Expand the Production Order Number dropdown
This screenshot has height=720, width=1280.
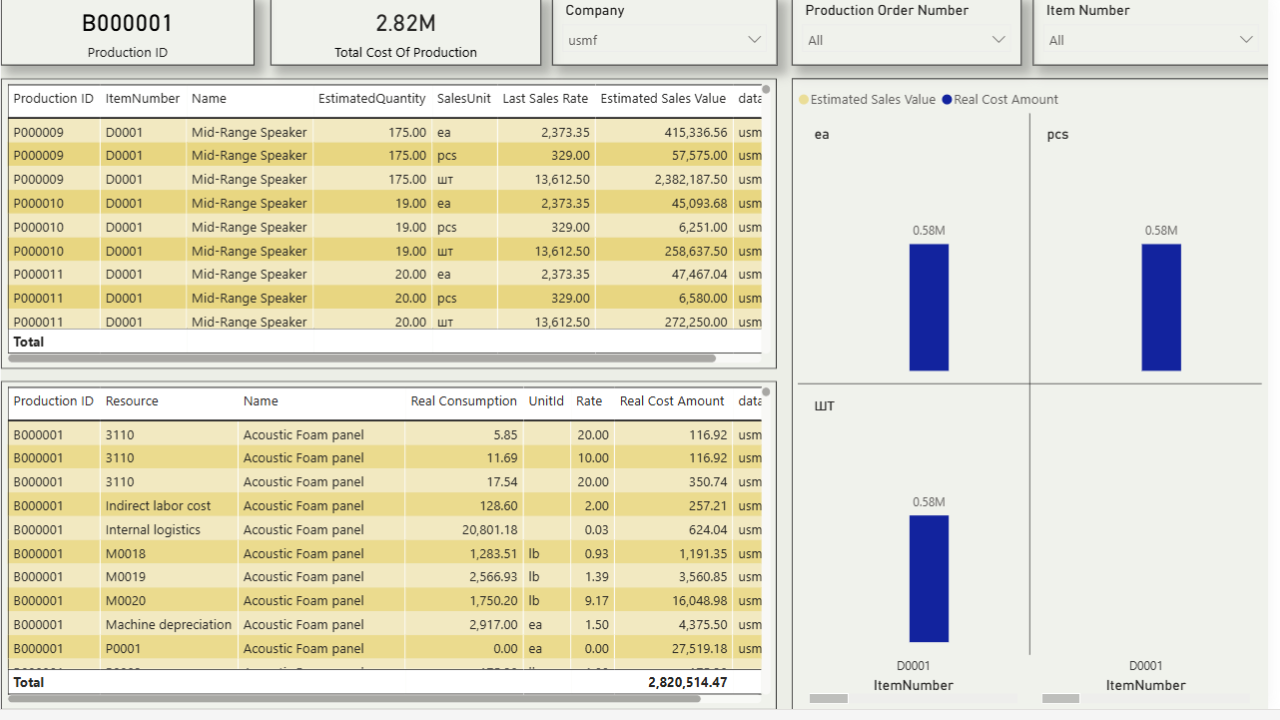[x=907, y=40]
